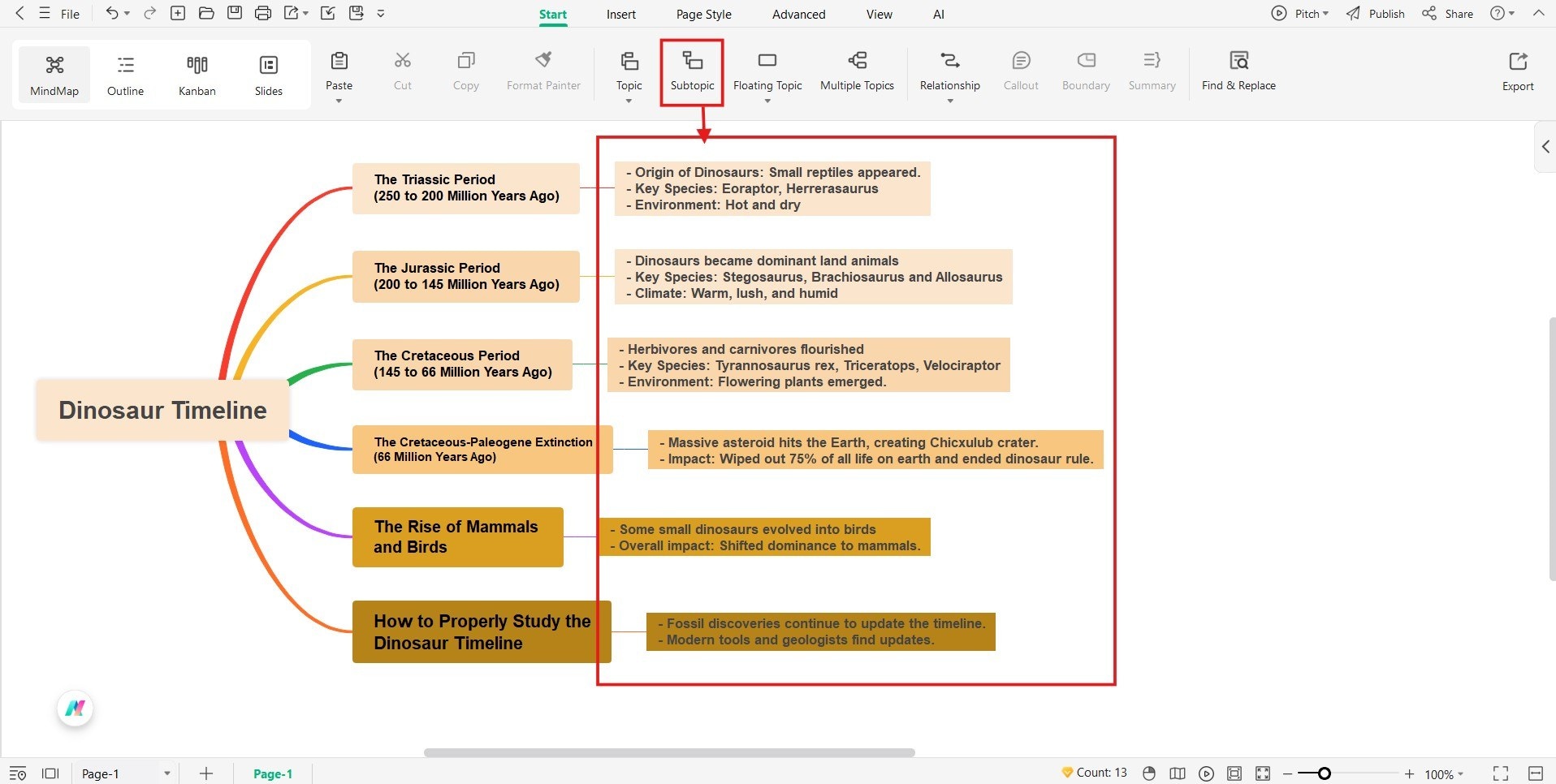Image resolution: width=1556 pixels, height=784 pixels.
Task: Open the Page-1 page dropdown
Action: coord(167,773)
